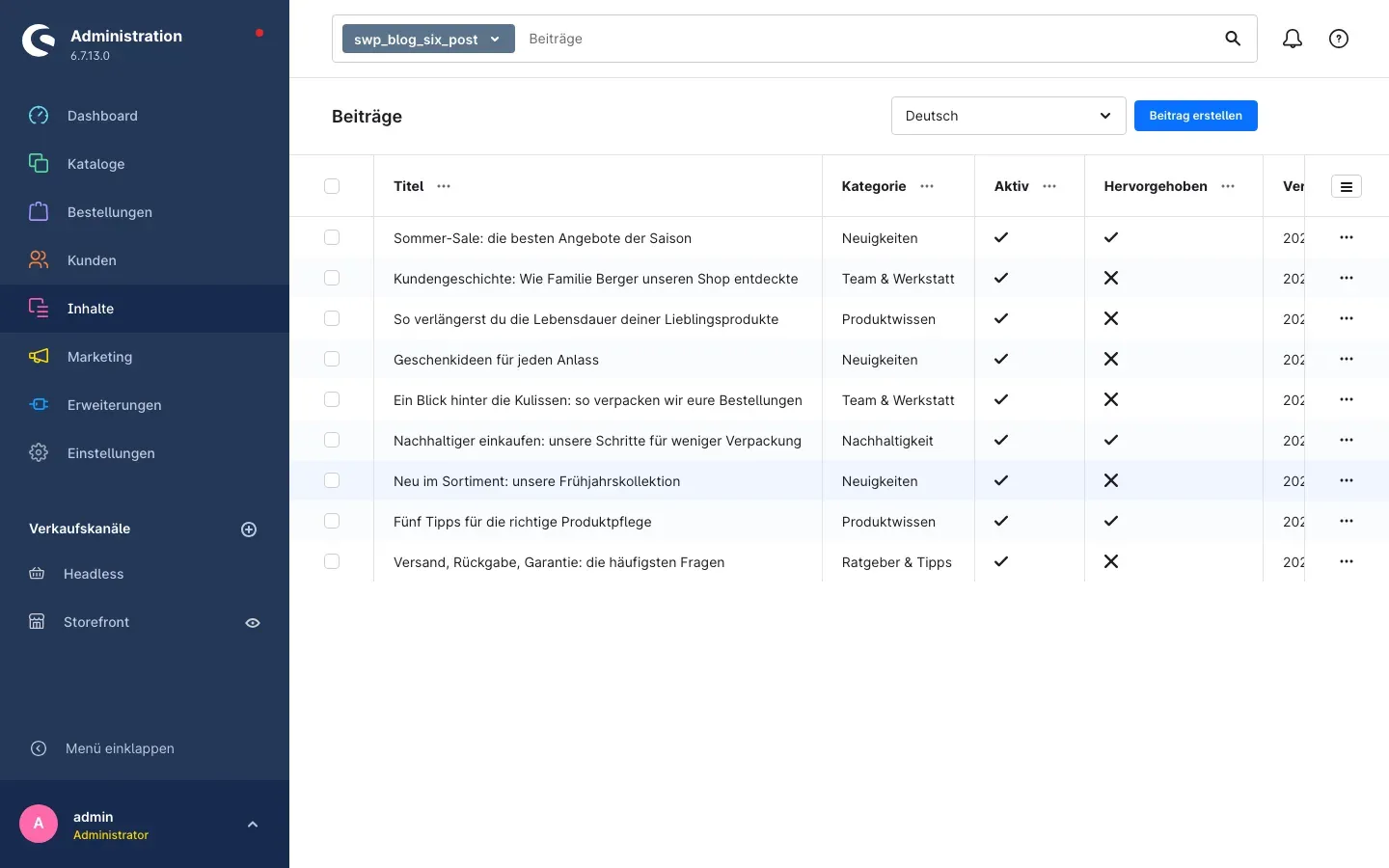Click the Erweiterungen plug icon
The width and height of the screenshot is (1389, 868).
pyautogui.click(x=39, y=405)
